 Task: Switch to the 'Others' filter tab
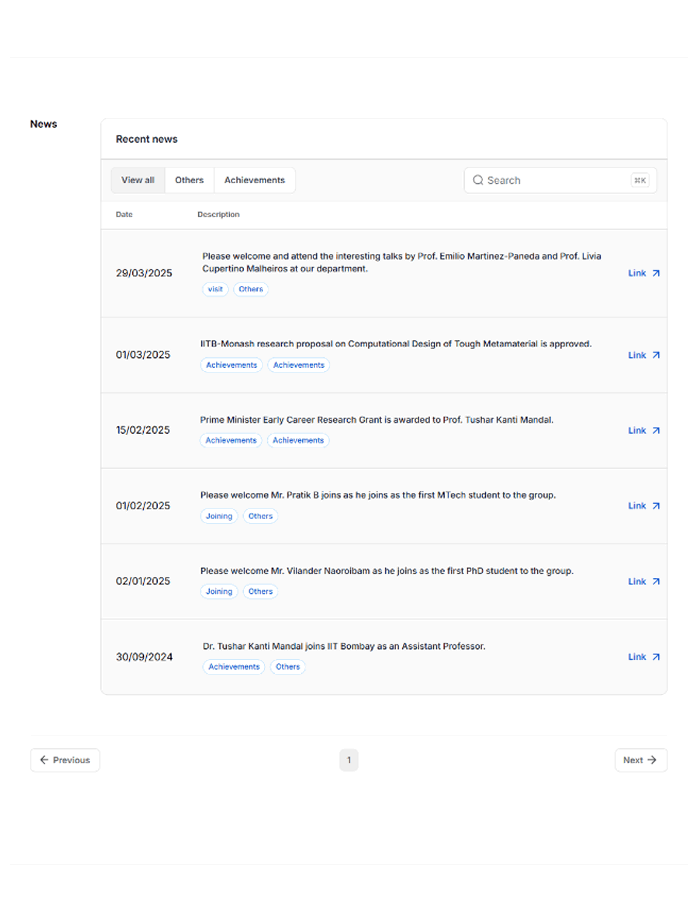189,180
